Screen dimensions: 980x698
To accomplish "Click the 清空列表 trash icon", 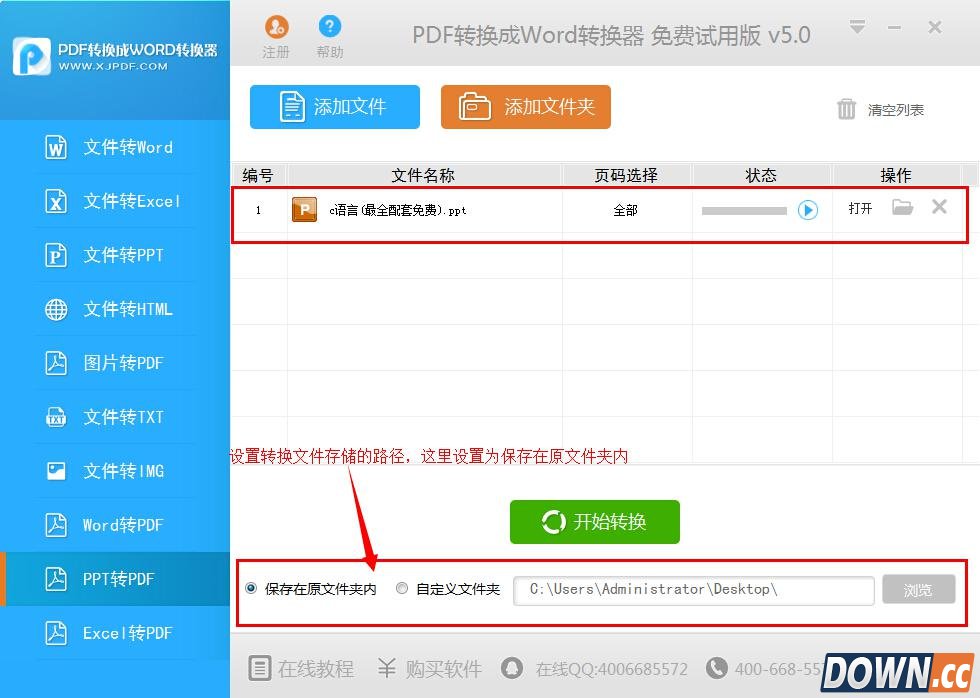I will (x=845, y=110).
